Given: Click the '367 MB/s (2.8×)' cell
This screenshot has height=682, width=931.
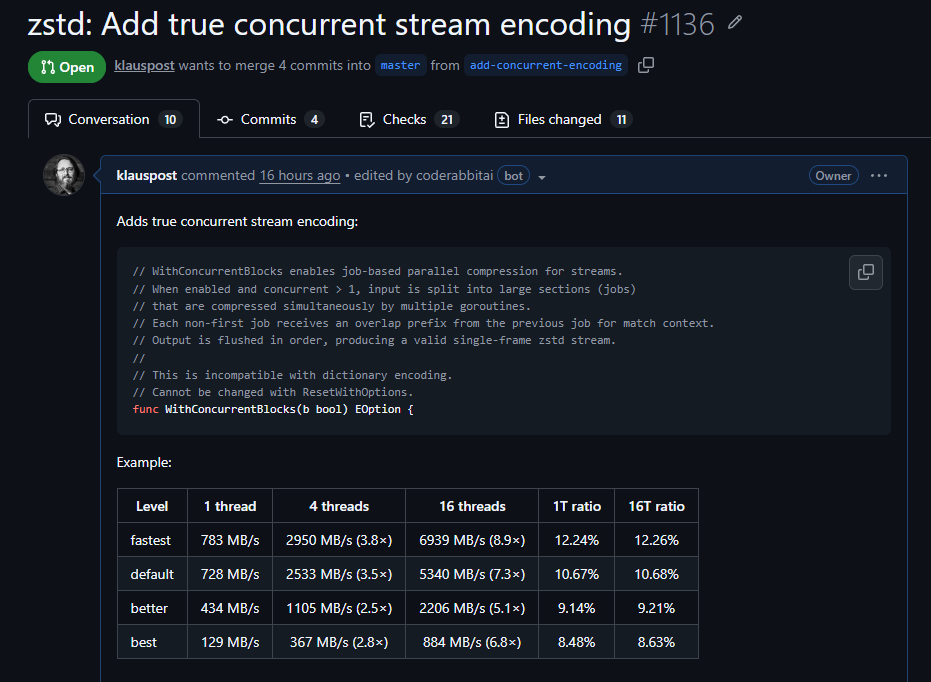Looking at the screenshot, I should (x=339, y=642).
